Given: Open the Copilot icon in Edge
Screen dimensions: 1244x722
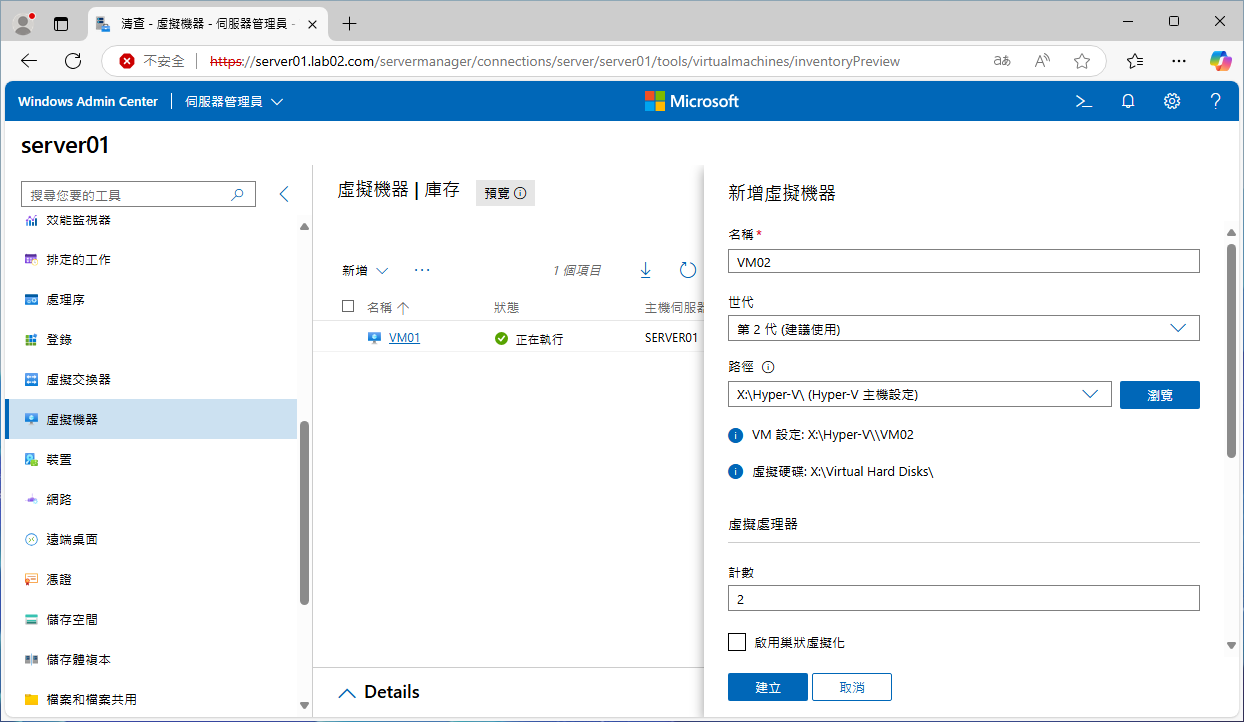Looking at the screenshot, I should tap(1220, 61).
